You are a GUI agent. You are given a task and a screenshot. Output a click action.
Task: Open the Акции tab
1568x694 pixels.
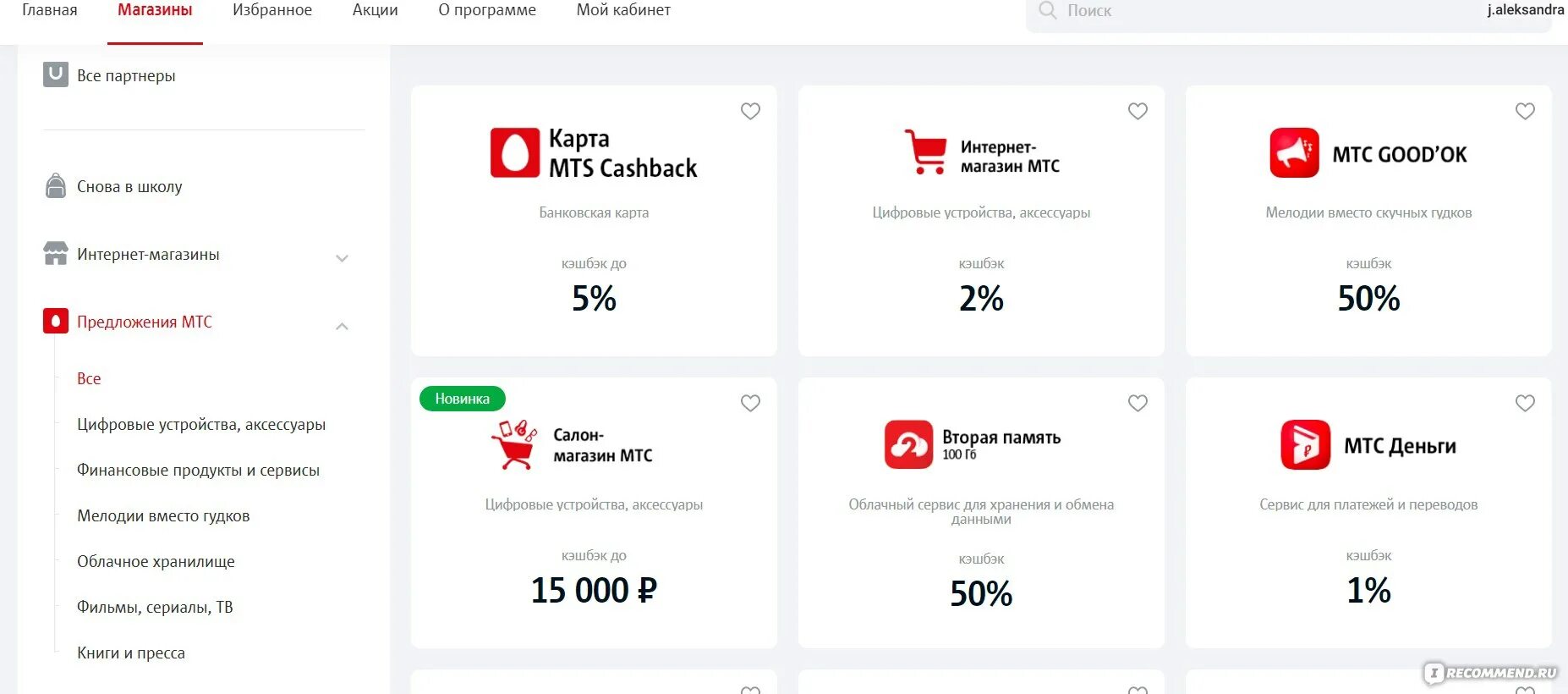click(x=375, y=10)
